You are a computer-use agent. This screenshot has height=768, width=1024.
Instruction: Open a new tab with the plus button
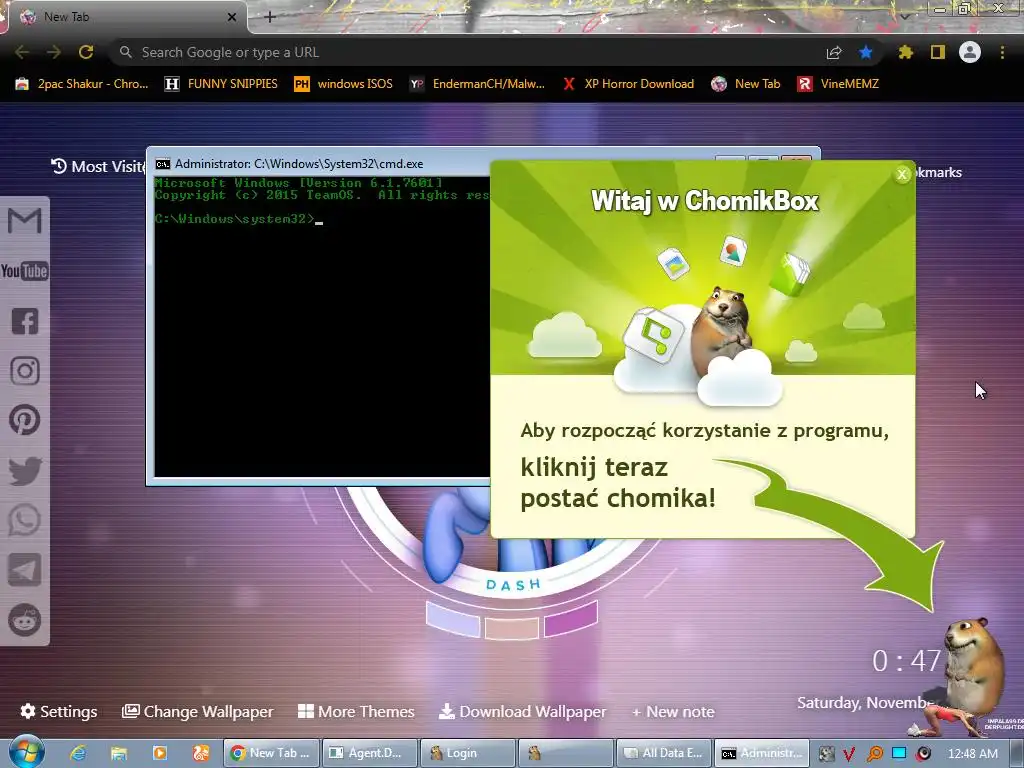270,17
